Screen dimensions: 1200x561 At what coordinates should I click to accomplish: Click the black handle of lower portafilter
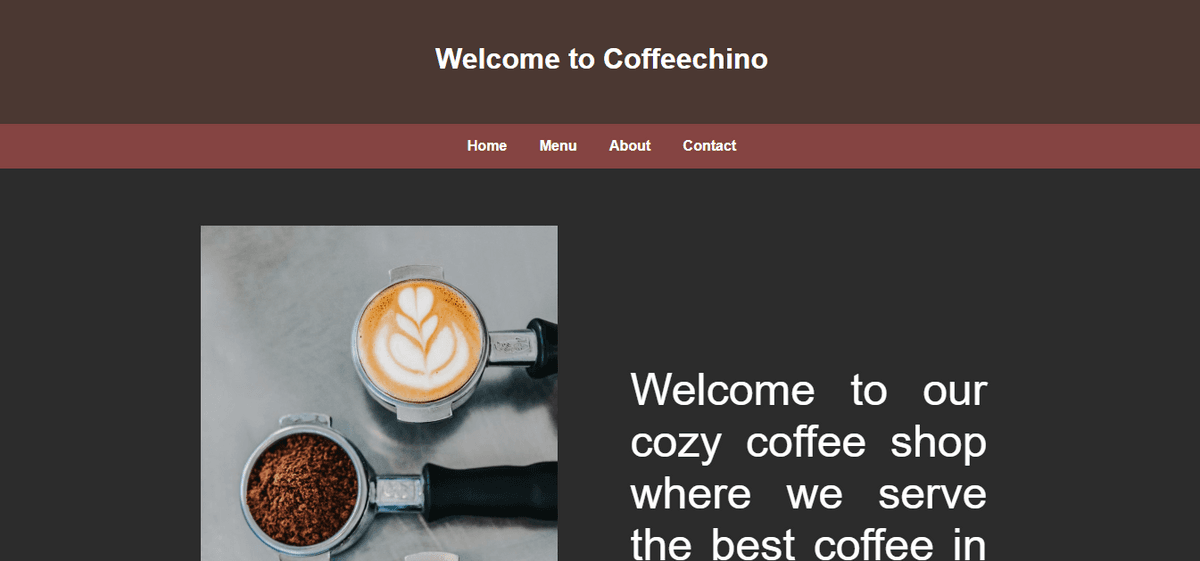tap(489, 491)
